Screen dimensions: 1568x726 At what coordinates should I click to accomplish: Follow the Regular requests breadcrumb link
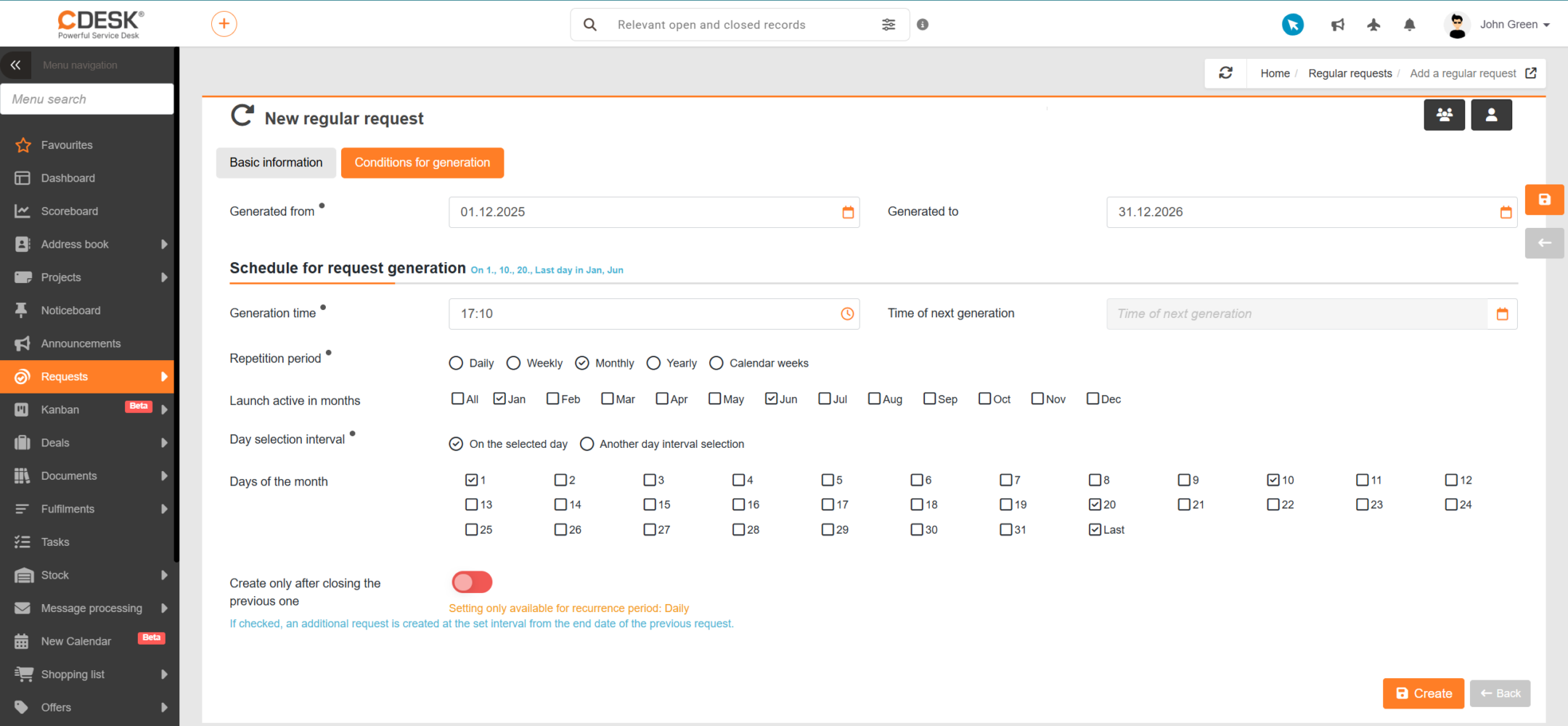pos(1350,73)
